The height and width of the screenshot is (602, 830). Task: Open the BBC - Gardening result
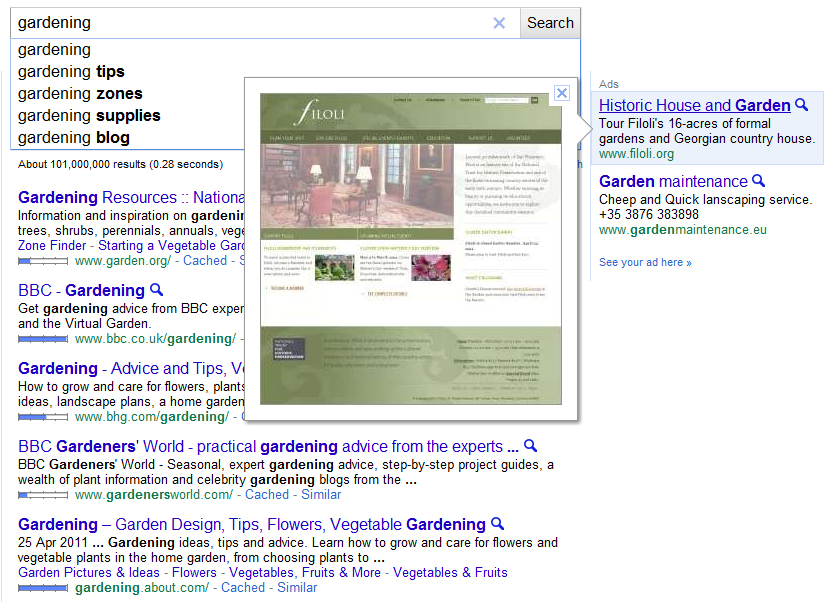coord(82,291)
